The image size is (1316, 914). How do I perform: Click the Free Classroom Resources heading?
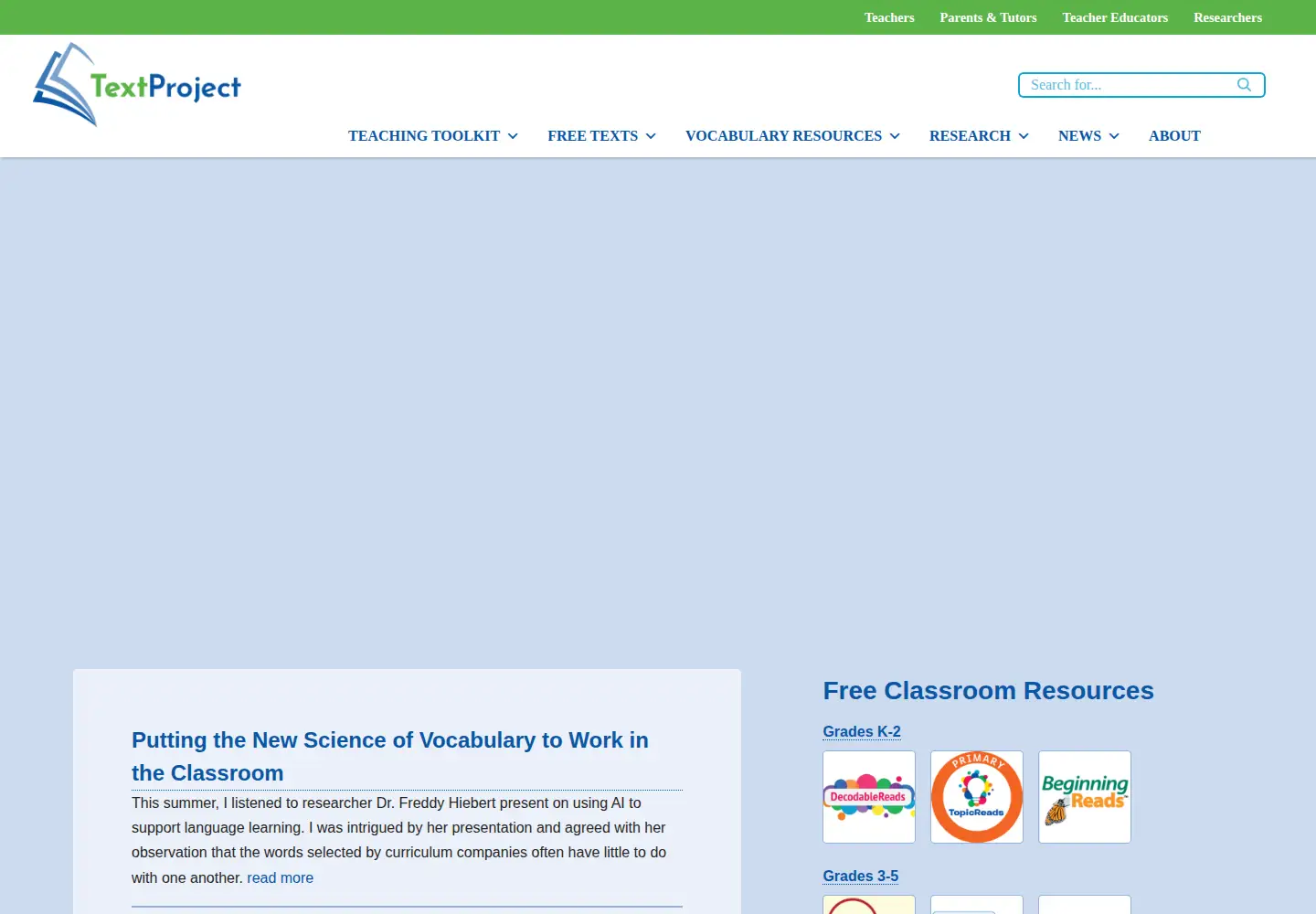(x=988, y=690)
